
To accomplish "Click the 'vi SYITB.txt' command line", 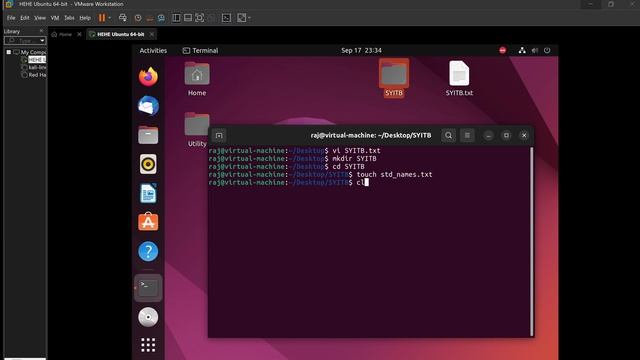I will pos(356,151).
